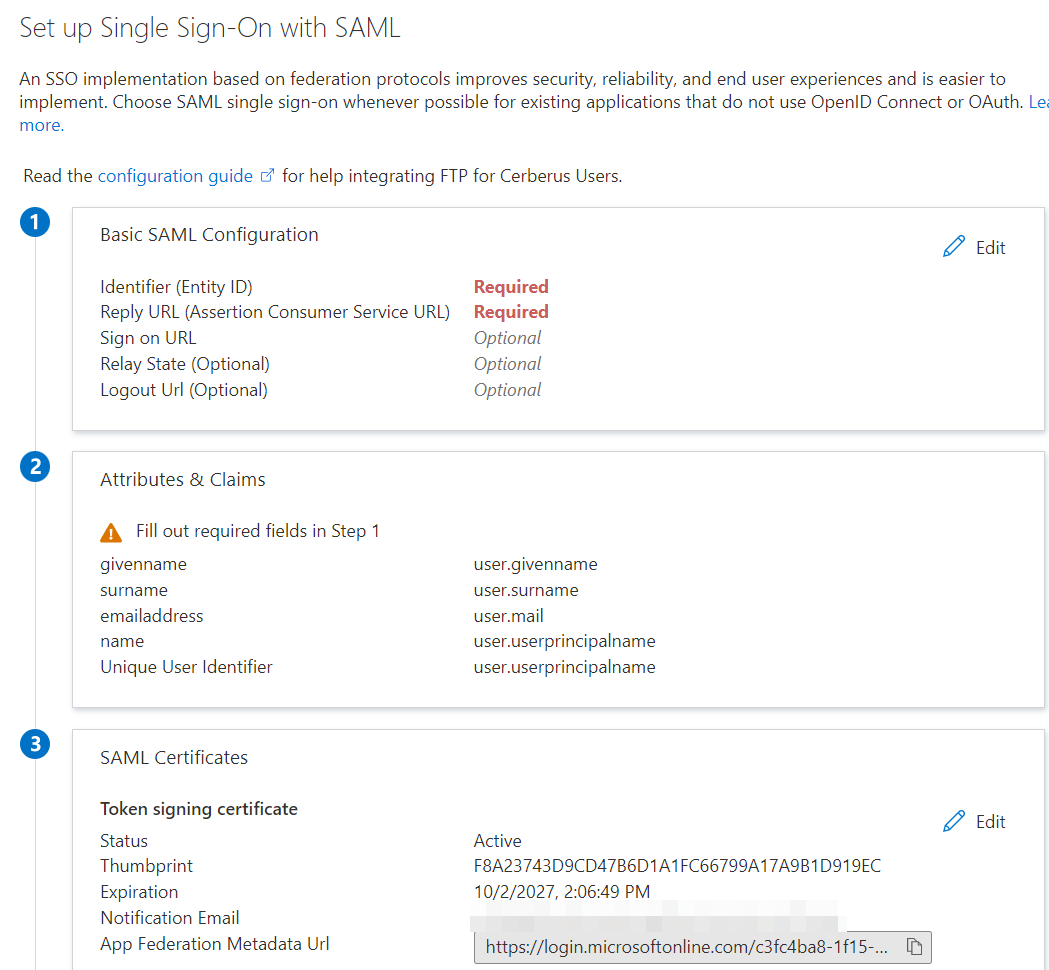Screen dimensions: 1049x970
Task: Click Required next to Identifier (Entity ID)
Action: [x=511, y=287]
